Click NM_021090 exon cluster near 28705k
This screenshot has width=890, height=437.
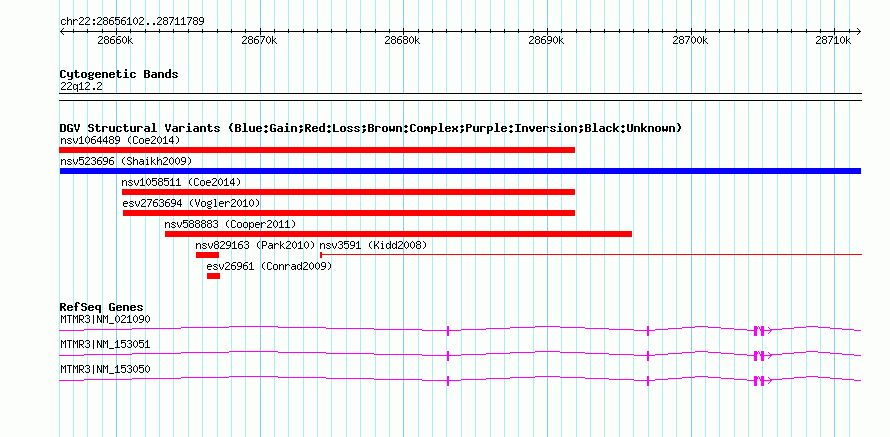[759, 331]
